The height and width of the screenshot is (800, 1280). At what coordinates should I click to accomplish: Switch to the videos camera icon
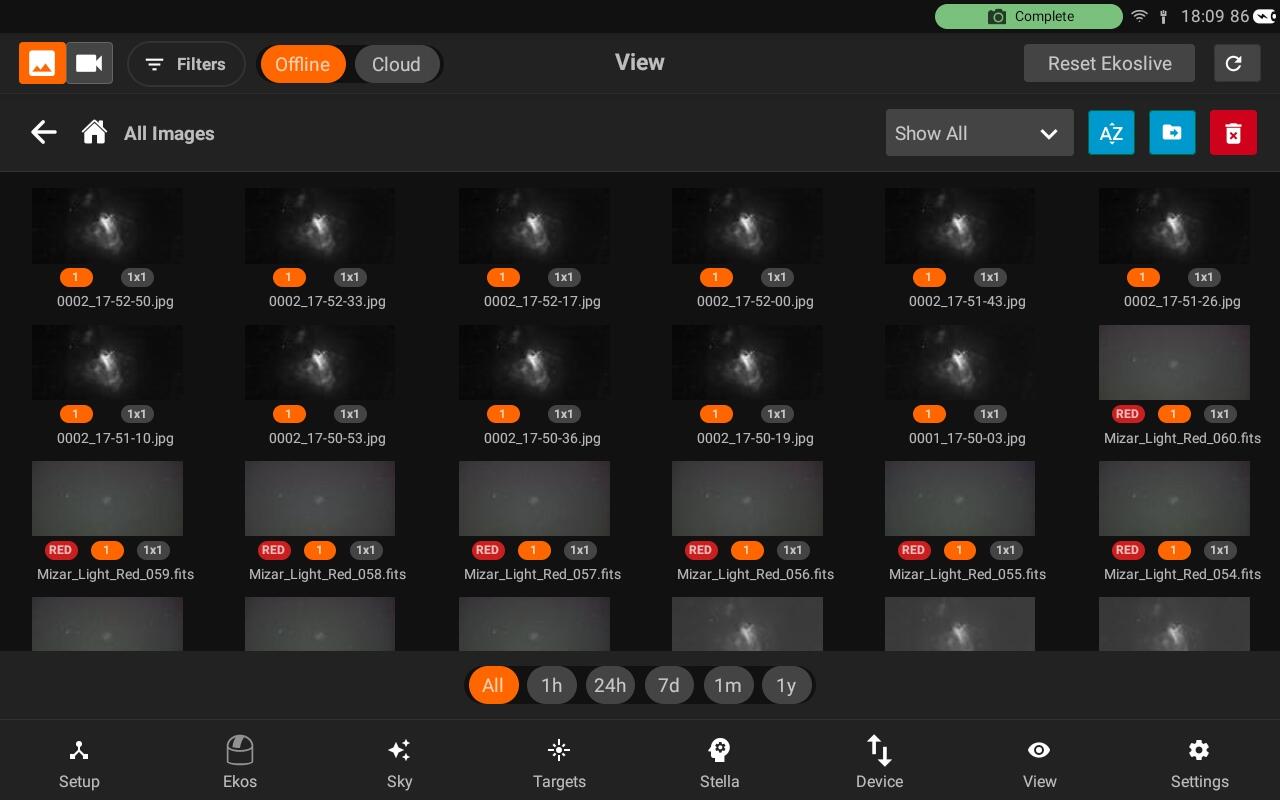[x=89, y=63]
